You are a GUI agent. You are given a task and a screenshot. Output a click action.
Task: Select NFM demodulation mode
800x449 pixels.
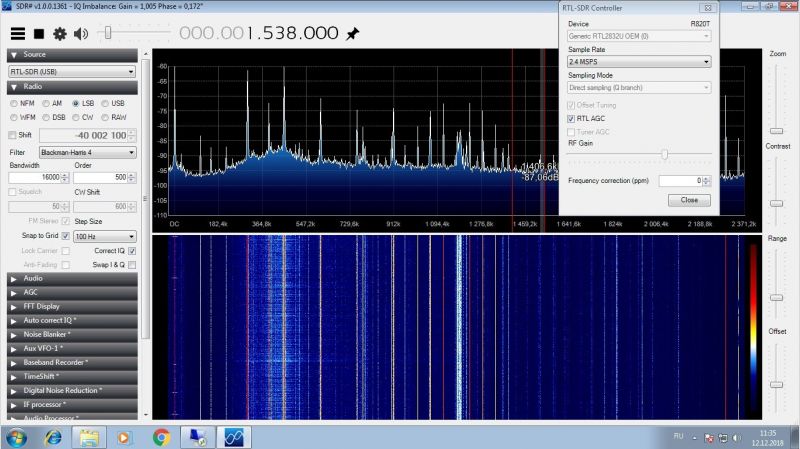[x=22, y=103]
